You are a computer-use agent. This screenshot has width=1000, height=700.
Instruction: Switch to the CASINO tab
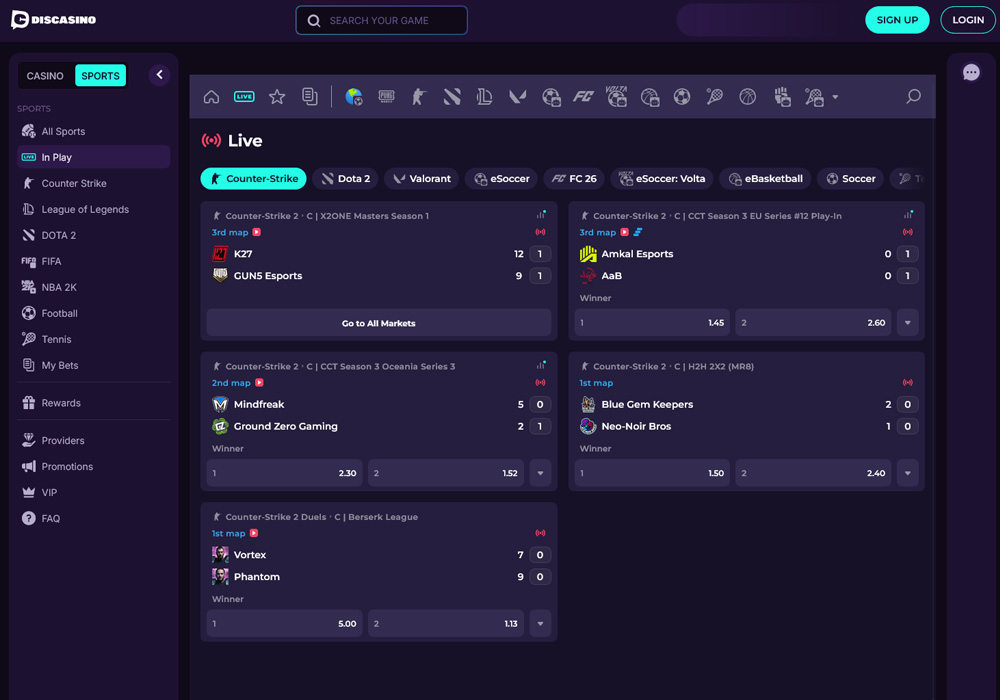pos(44,75)
